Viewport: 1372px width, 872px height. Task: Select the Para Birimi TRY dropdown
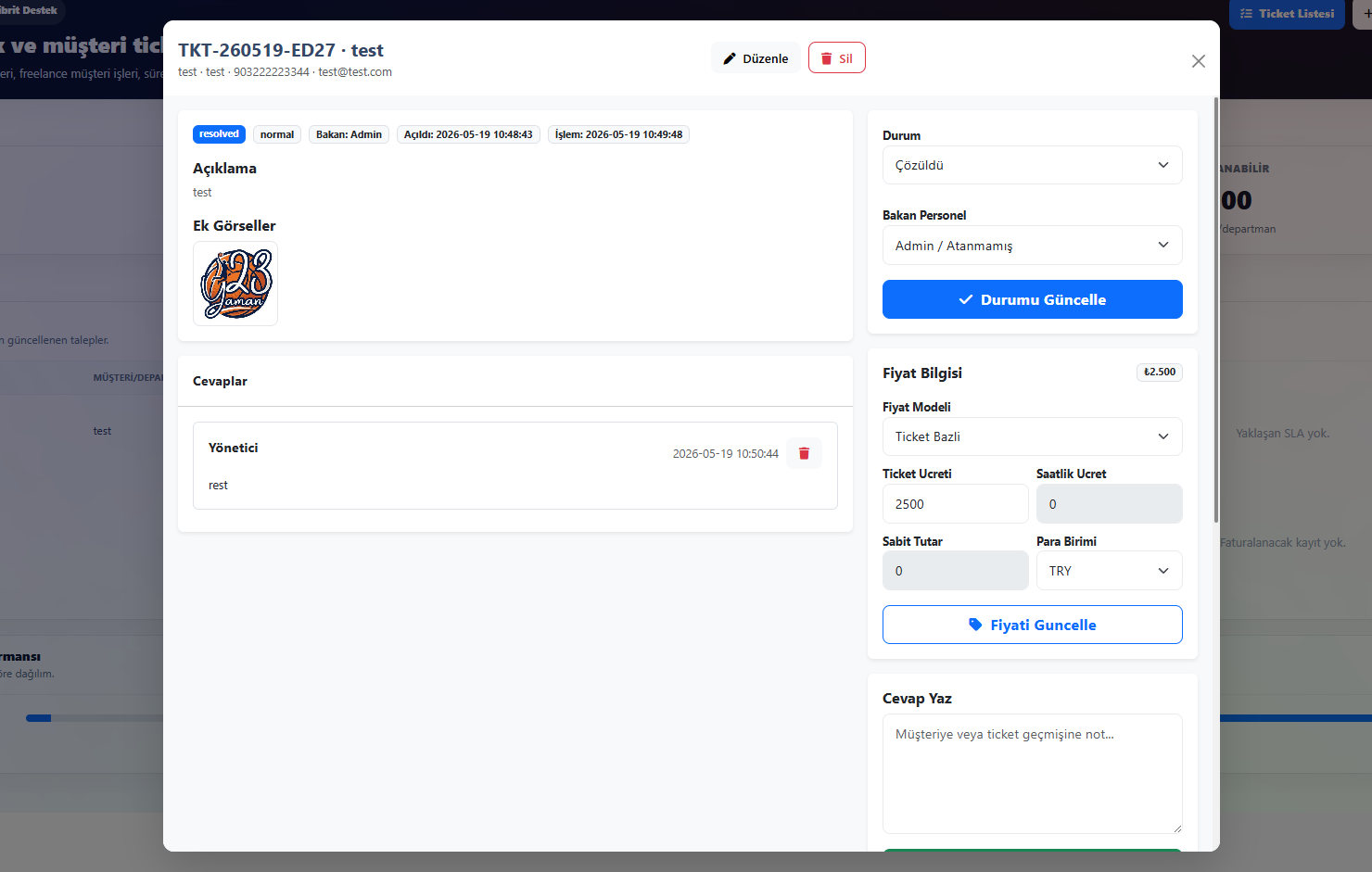click(x=1109, y=571)
